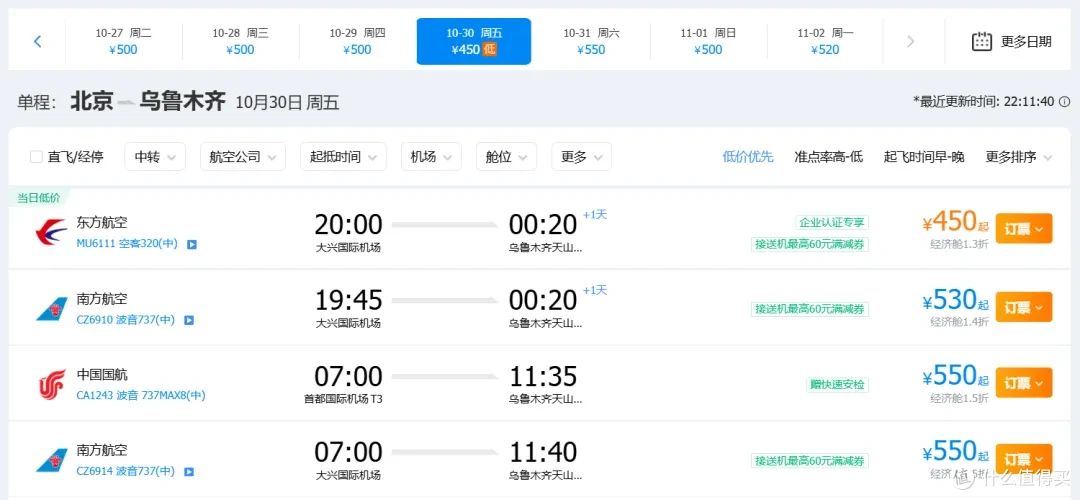
Task: Book the CZ6914 flight via 订票
Action: click(1024, 459)
